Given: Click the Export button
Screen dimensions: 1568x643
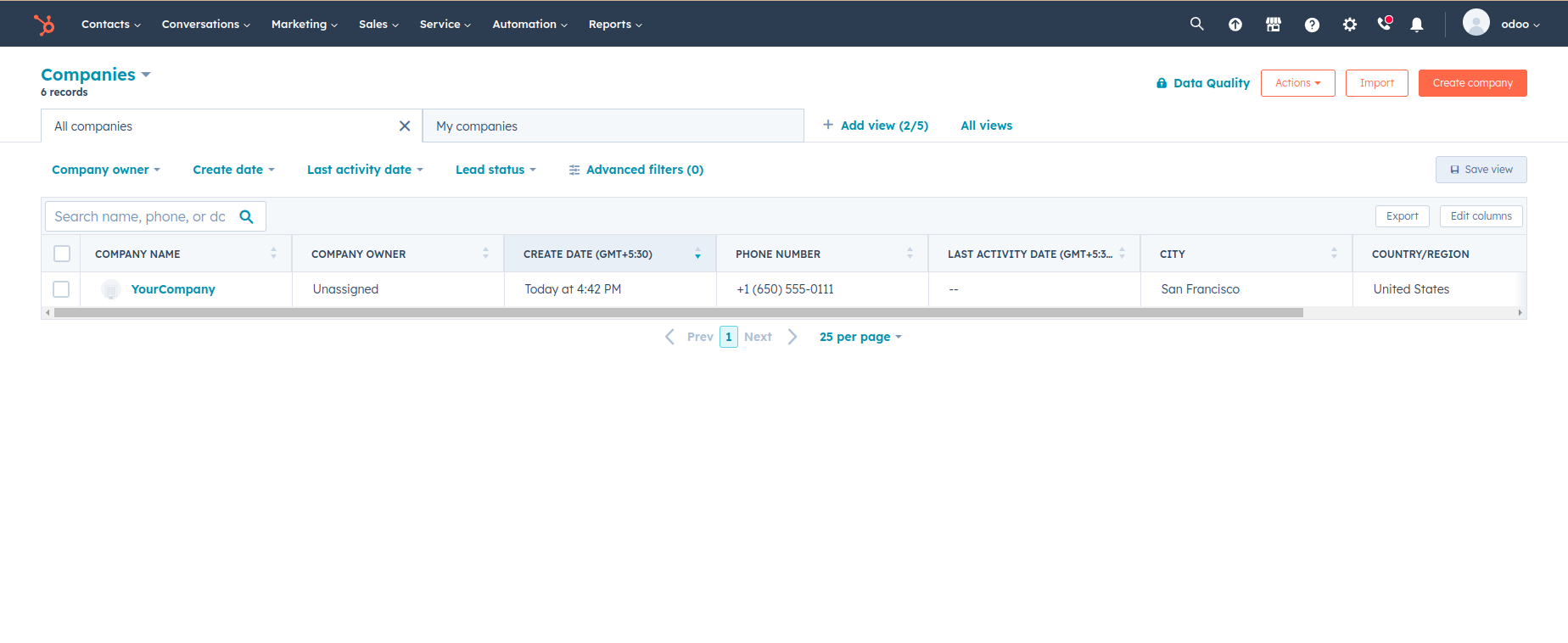Looking at the screenshot, I should point(1403,216).
